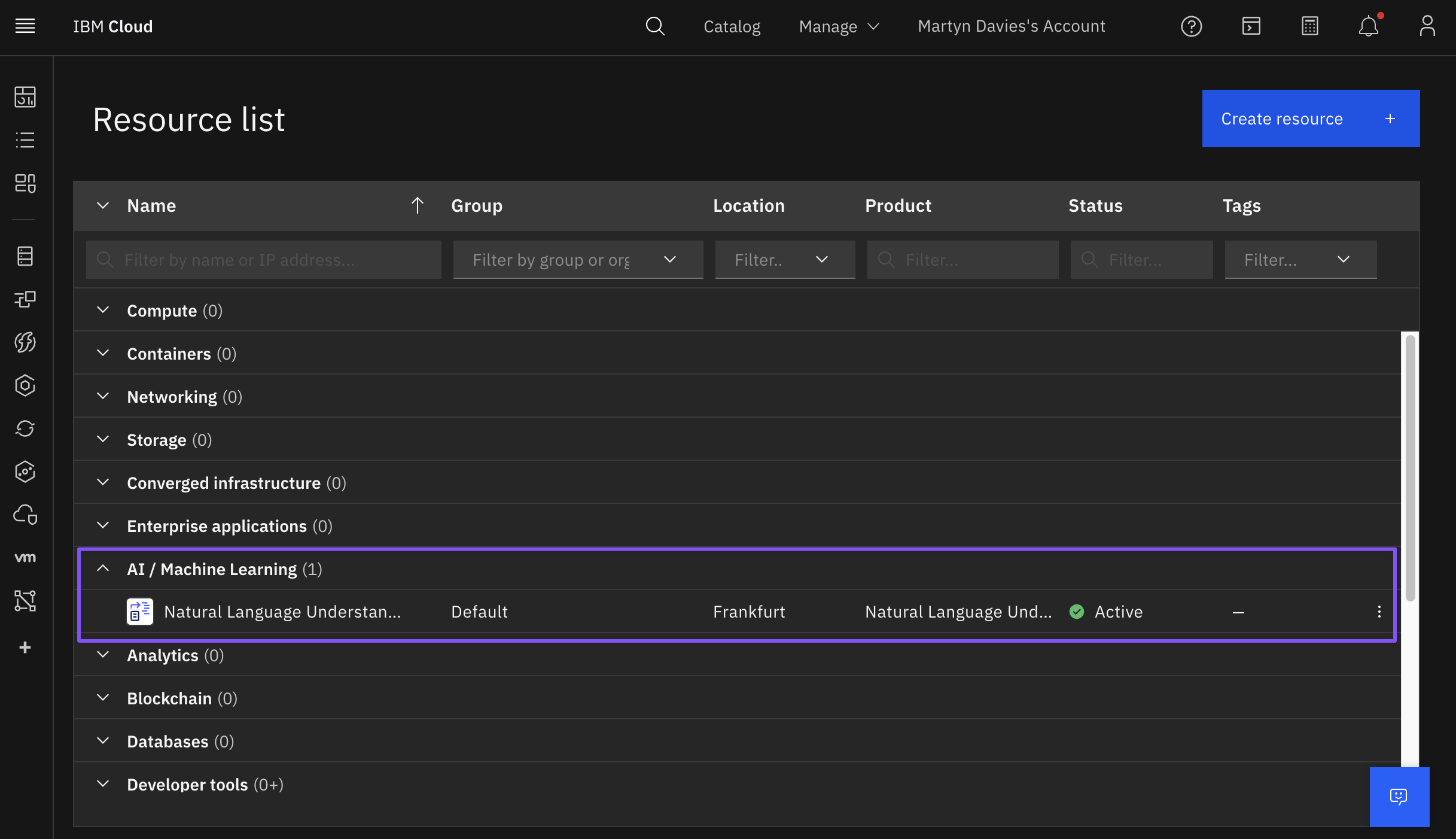Click the notifications bell icon
The width and height of the screenshot is (1456, 839).
point(1369,25)
